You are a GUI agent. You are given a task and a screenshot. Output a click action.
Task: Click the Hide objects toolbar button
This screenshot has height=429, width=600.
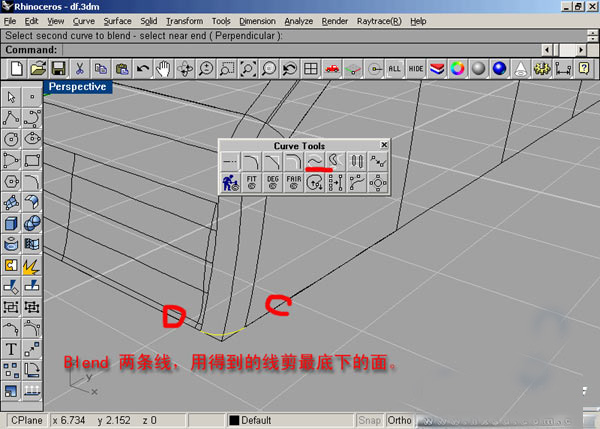click(416, 68)
